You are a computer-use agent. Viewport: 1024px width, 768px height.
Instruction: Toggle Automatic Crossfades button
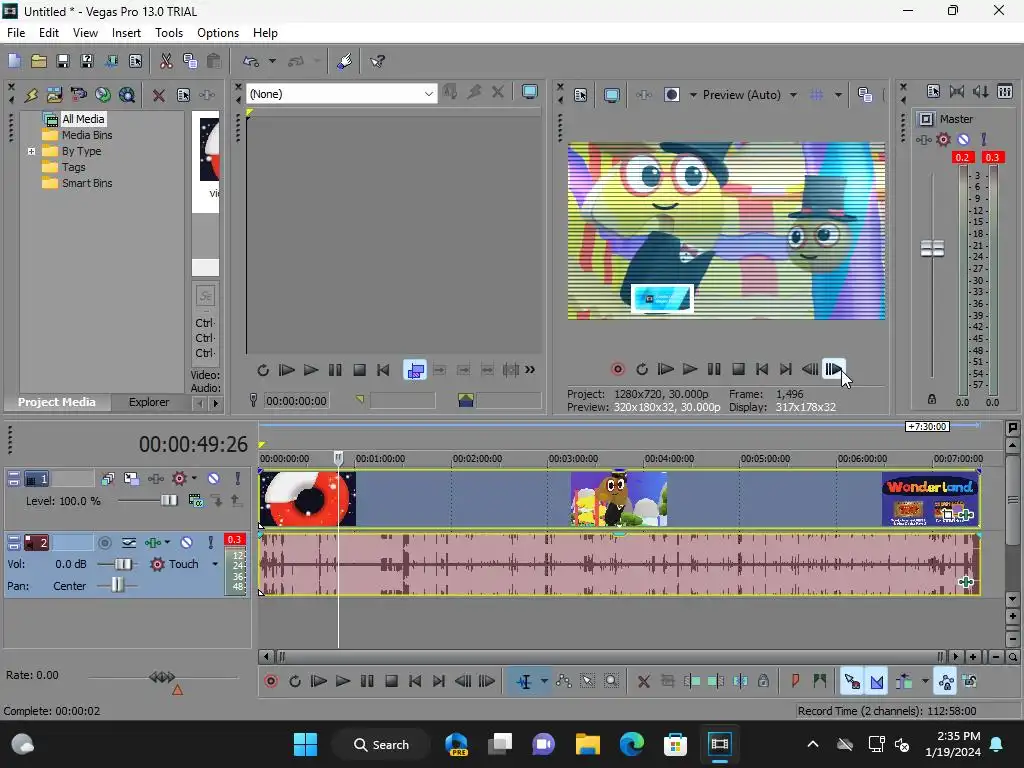[x=876, y=682]
